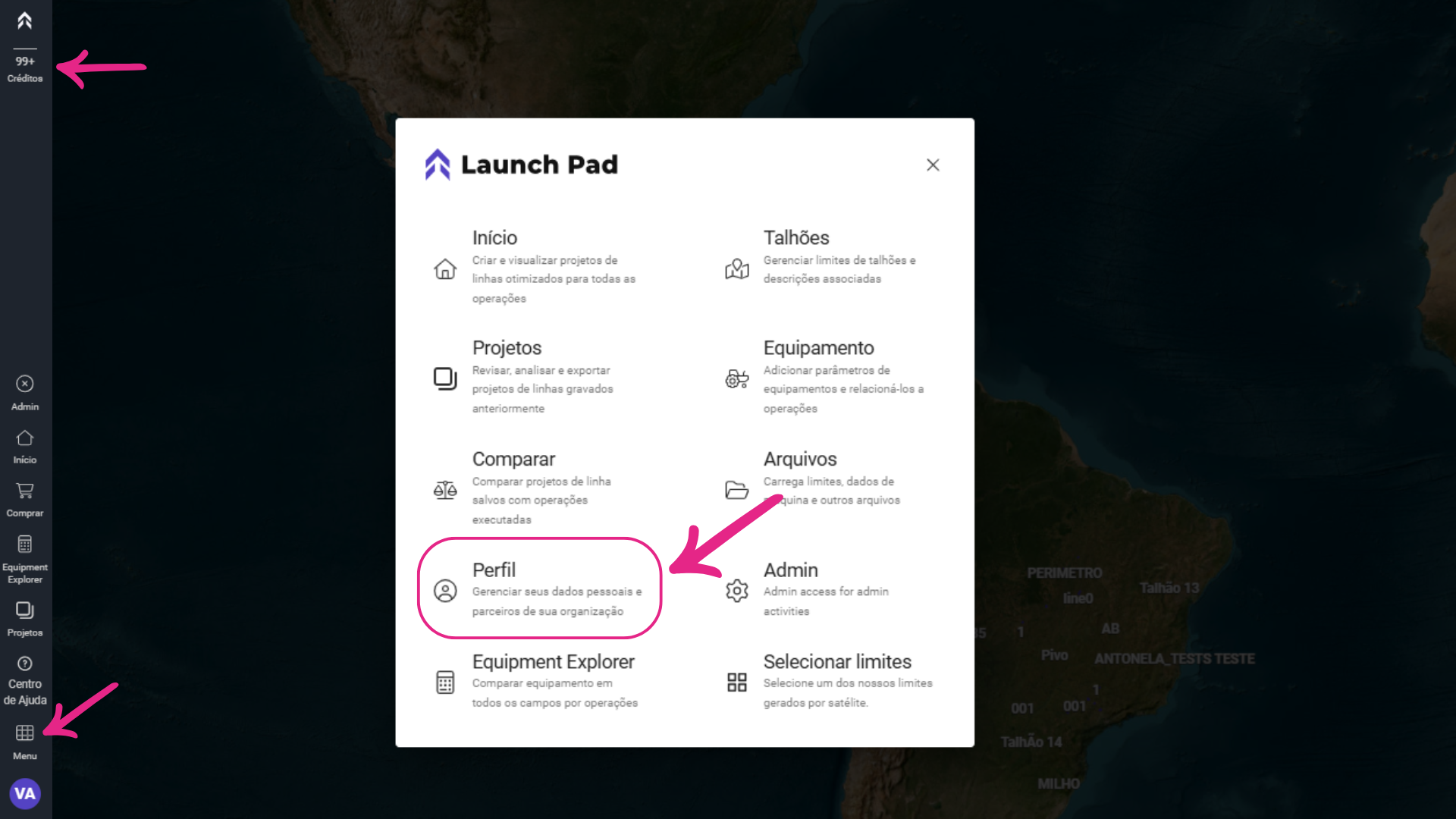The height and width of the screenshot is (819, 1456).
Task: Click the line0 map label
Action: coord(1078,598)
